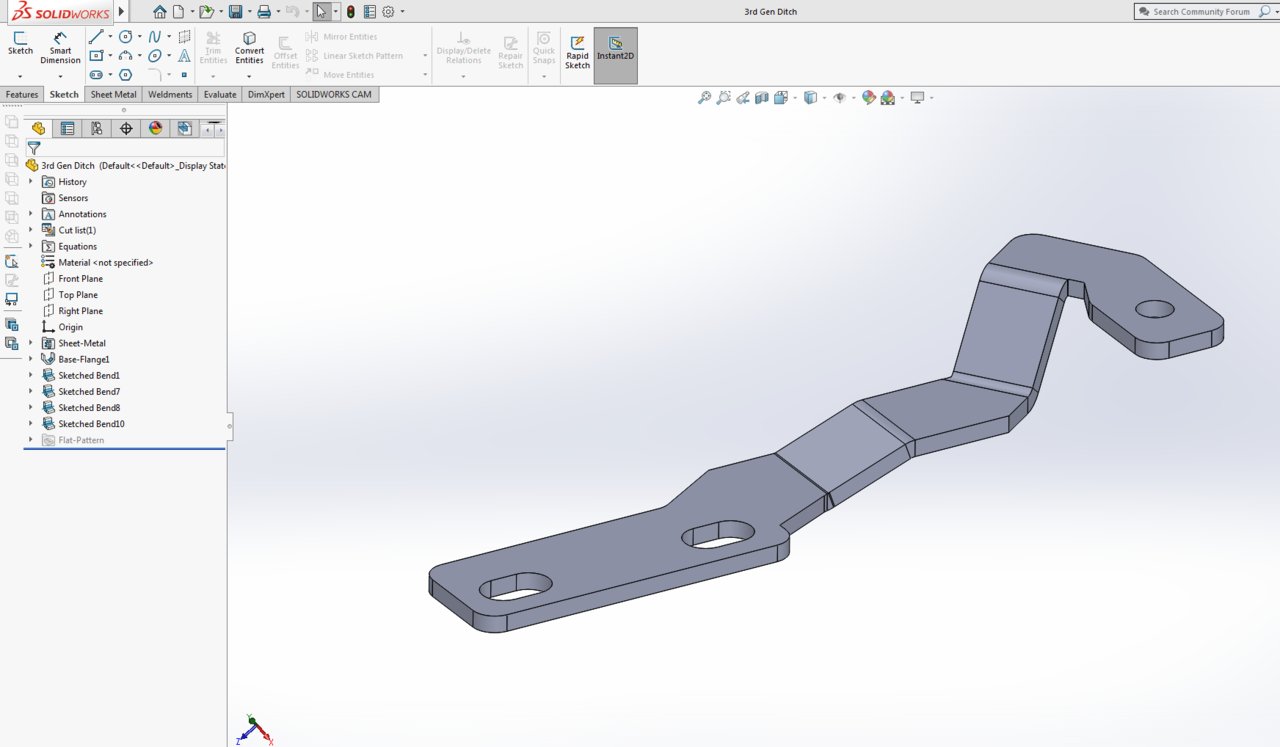The height and width of the screenshot is (747, 1280).
Task: Save the document
Action: (x=235, y=12)
